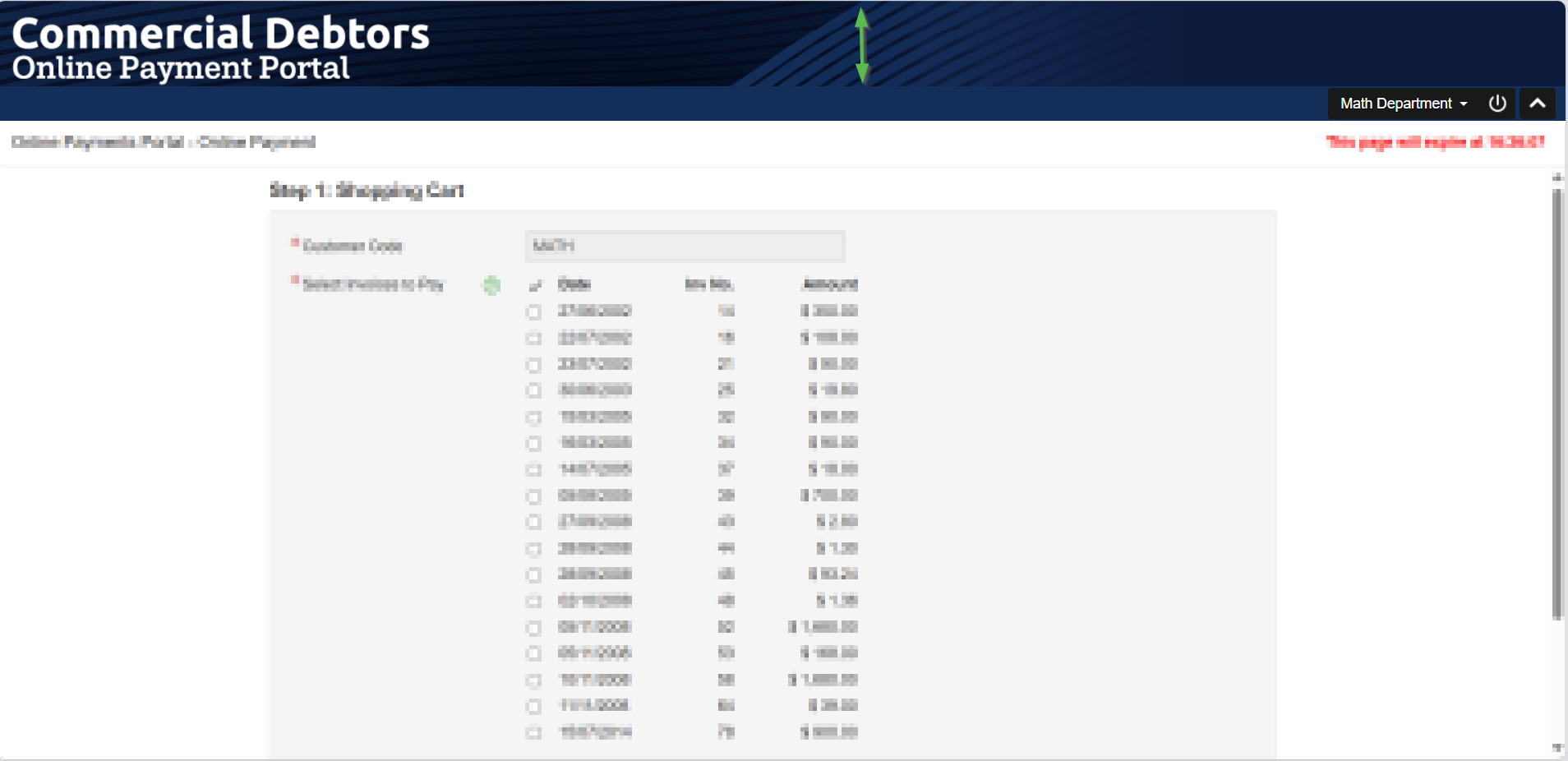The height and width of the screenshot is (761, 1568).
Task: Select the invoice number 21 checkbox
Action: coord(534,365)
